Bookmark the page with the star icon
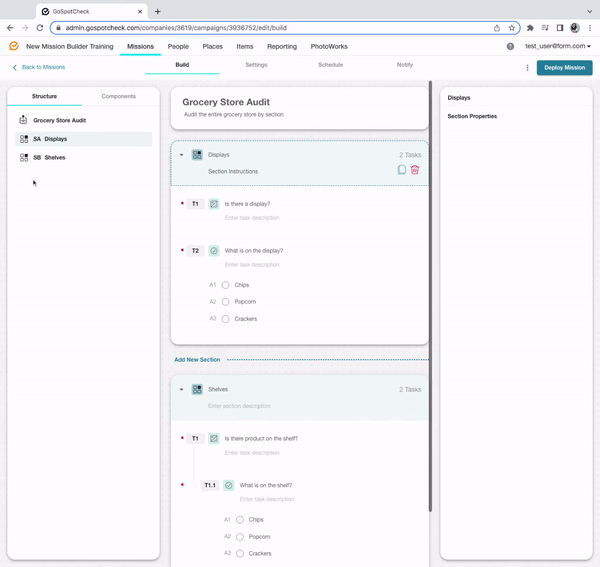Image resolution: width=600 pixels, height=567 pixels. point(512,28)
